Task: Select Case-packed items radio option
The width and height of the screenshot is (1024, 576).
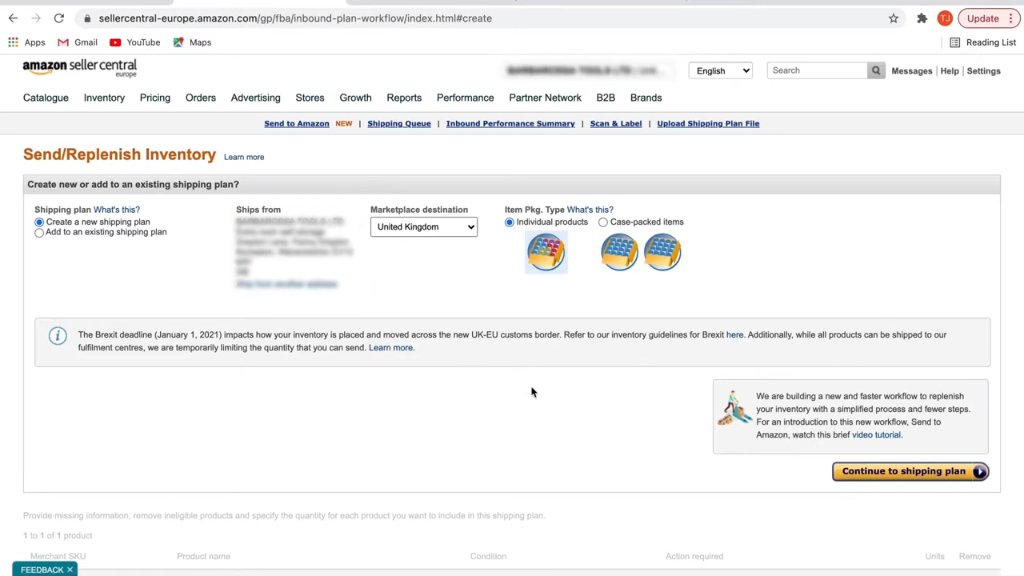Action: tap(603, 223)
